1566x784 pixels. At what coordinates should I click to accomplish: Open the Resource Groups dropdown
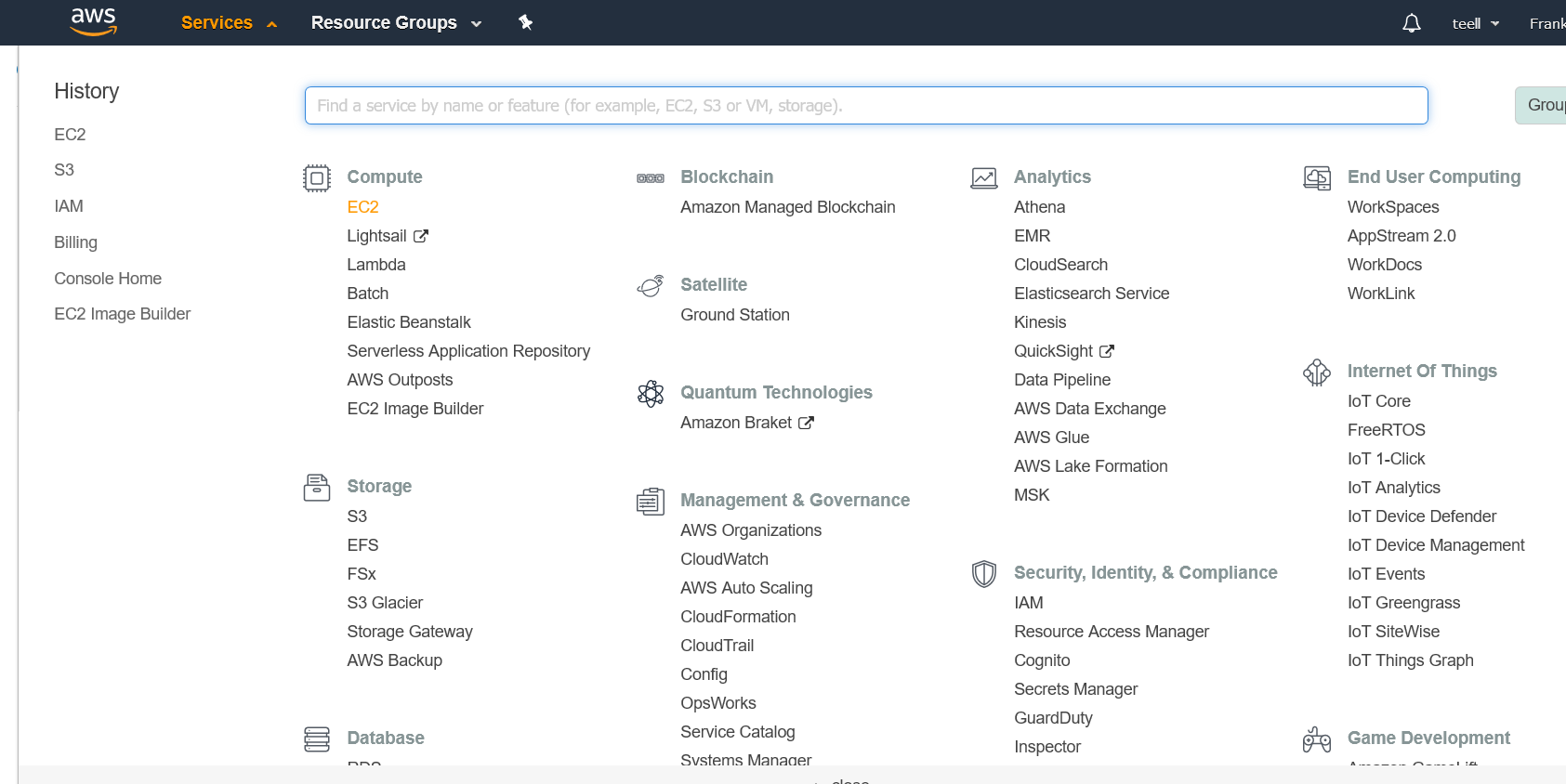[396, 22]
